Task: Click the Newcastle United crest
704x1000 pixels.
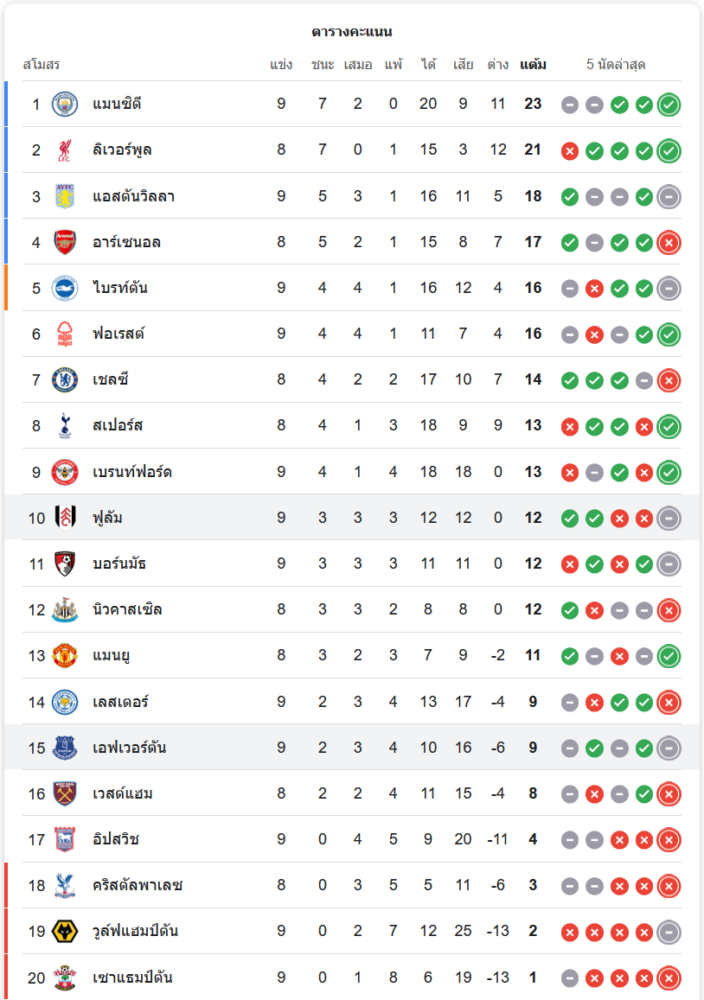Action: 65,610
